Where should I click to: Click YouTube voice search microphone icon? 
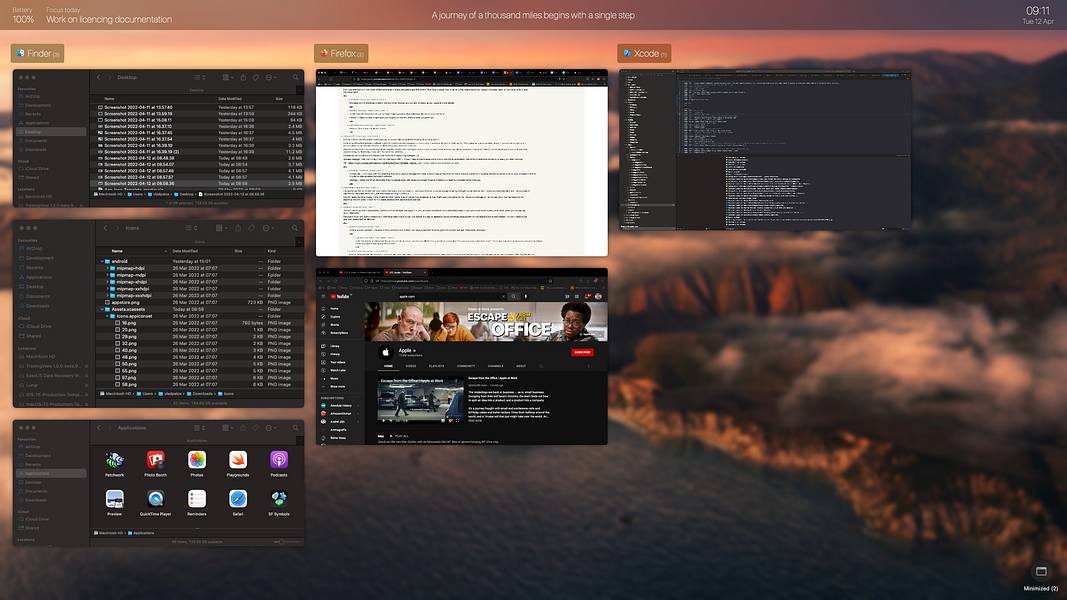pos(525,297)
